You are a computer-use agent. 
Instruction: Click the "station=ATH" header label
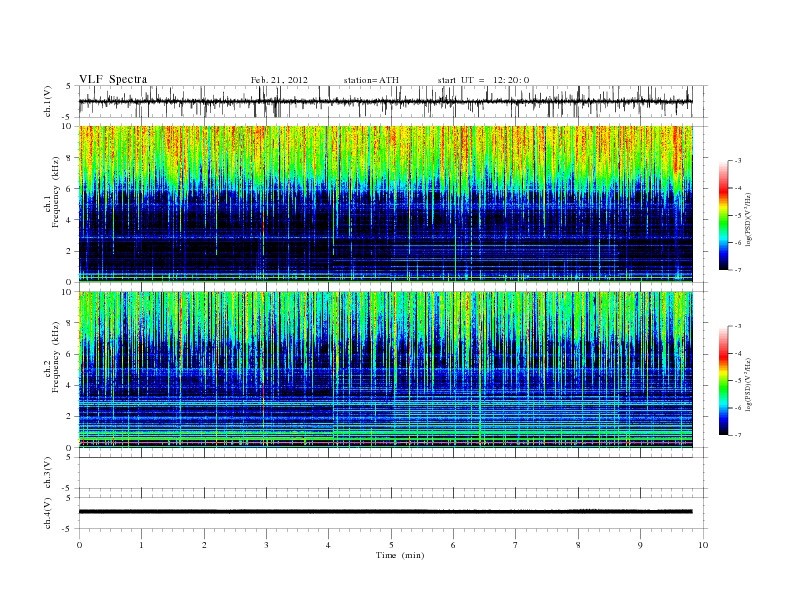[371, 80]
